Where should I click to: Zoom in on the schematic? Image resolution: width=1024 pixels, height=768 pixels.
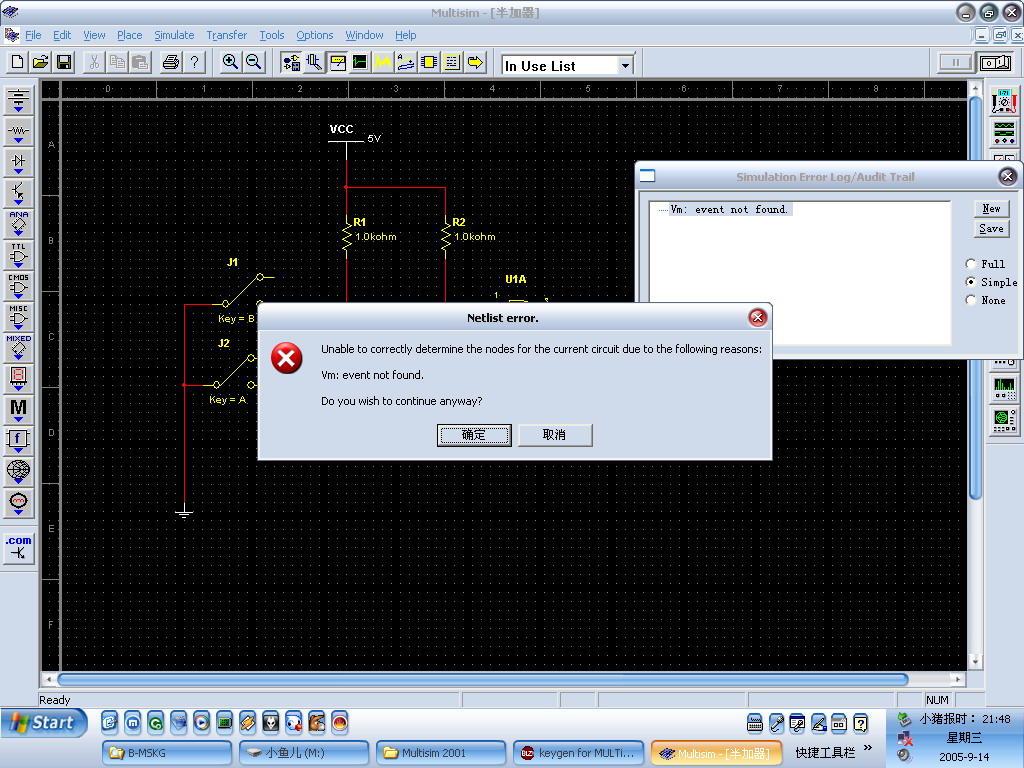pyautogui.click(x=230, y=63)
